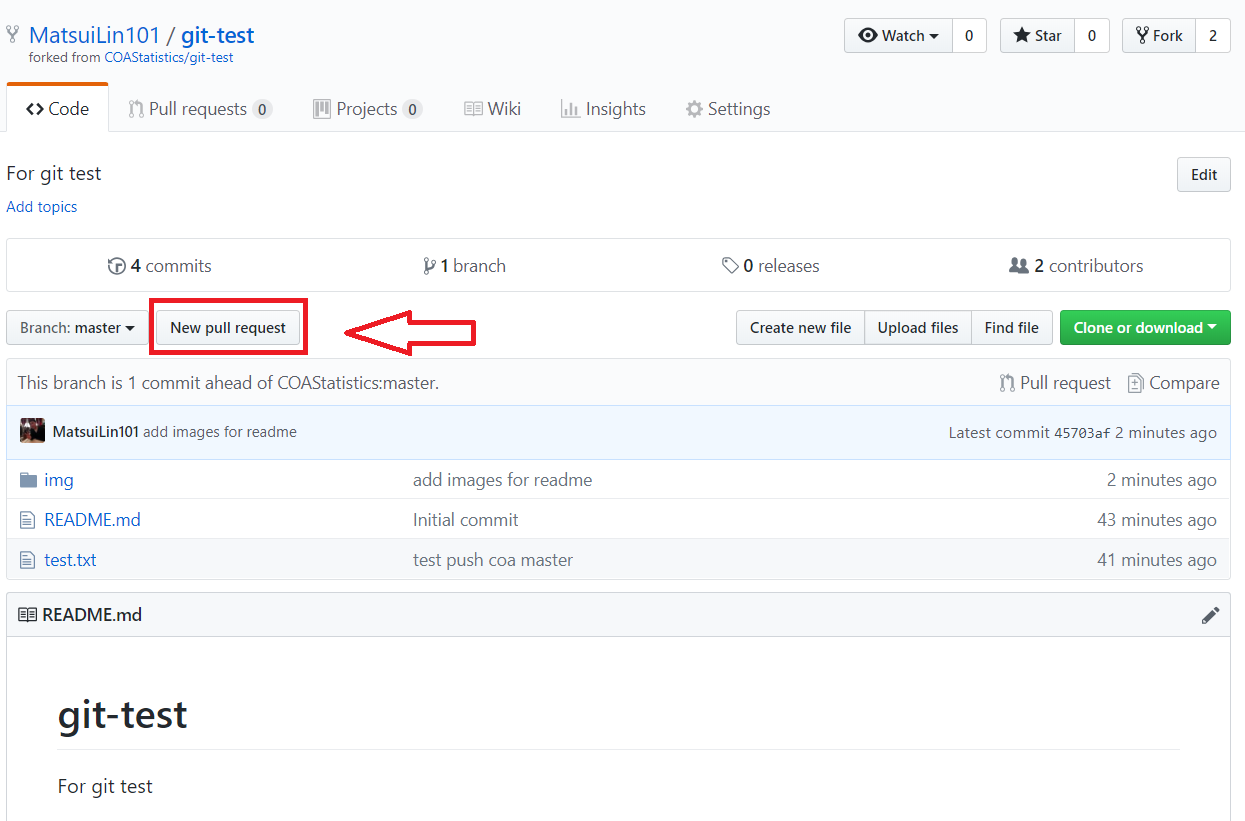Open the COAStatistics/git-test fork source link
Image resolution: width=1245 pixels, height=821 pixels.
[168, 58]
